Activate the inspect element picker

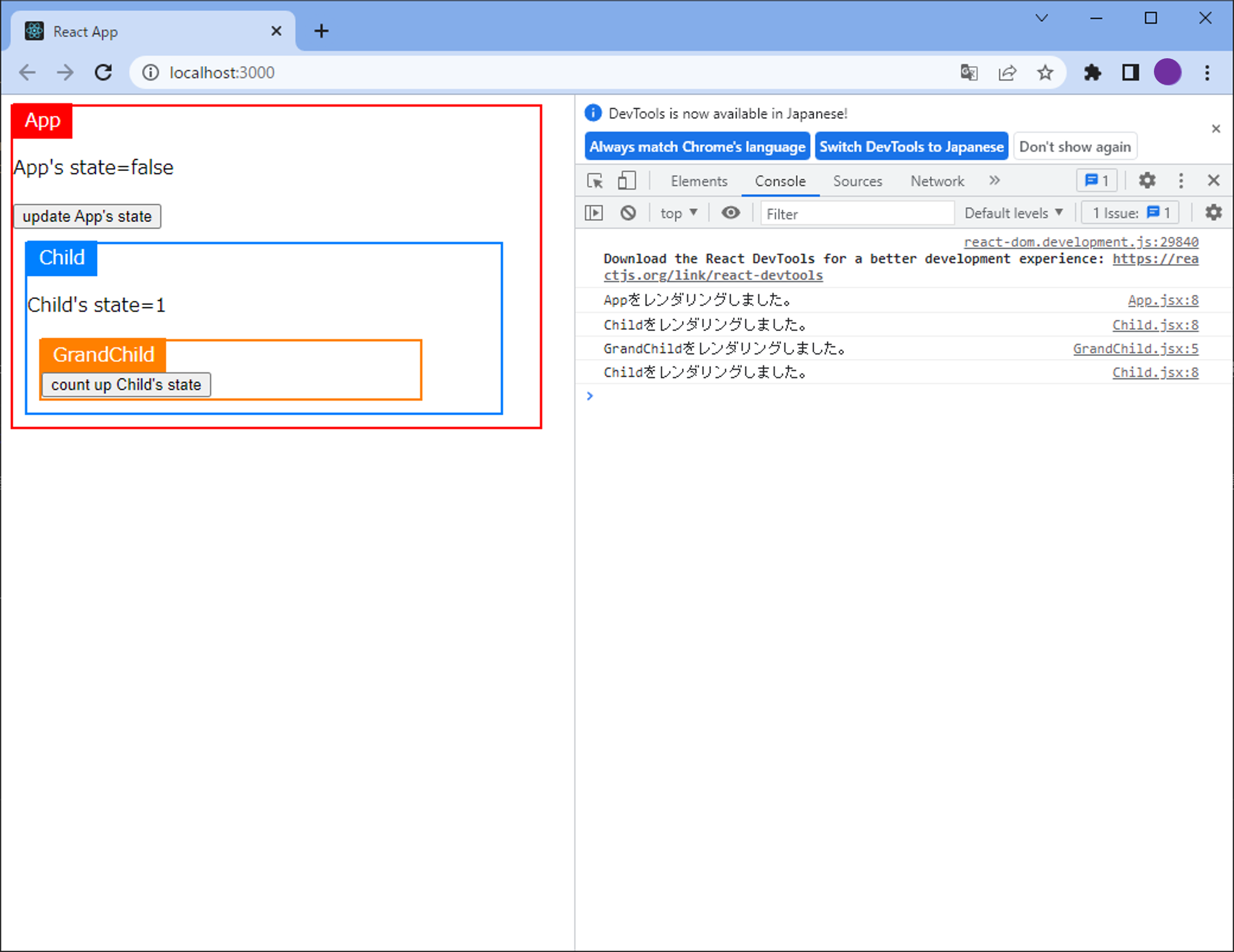tap(595, 181)
